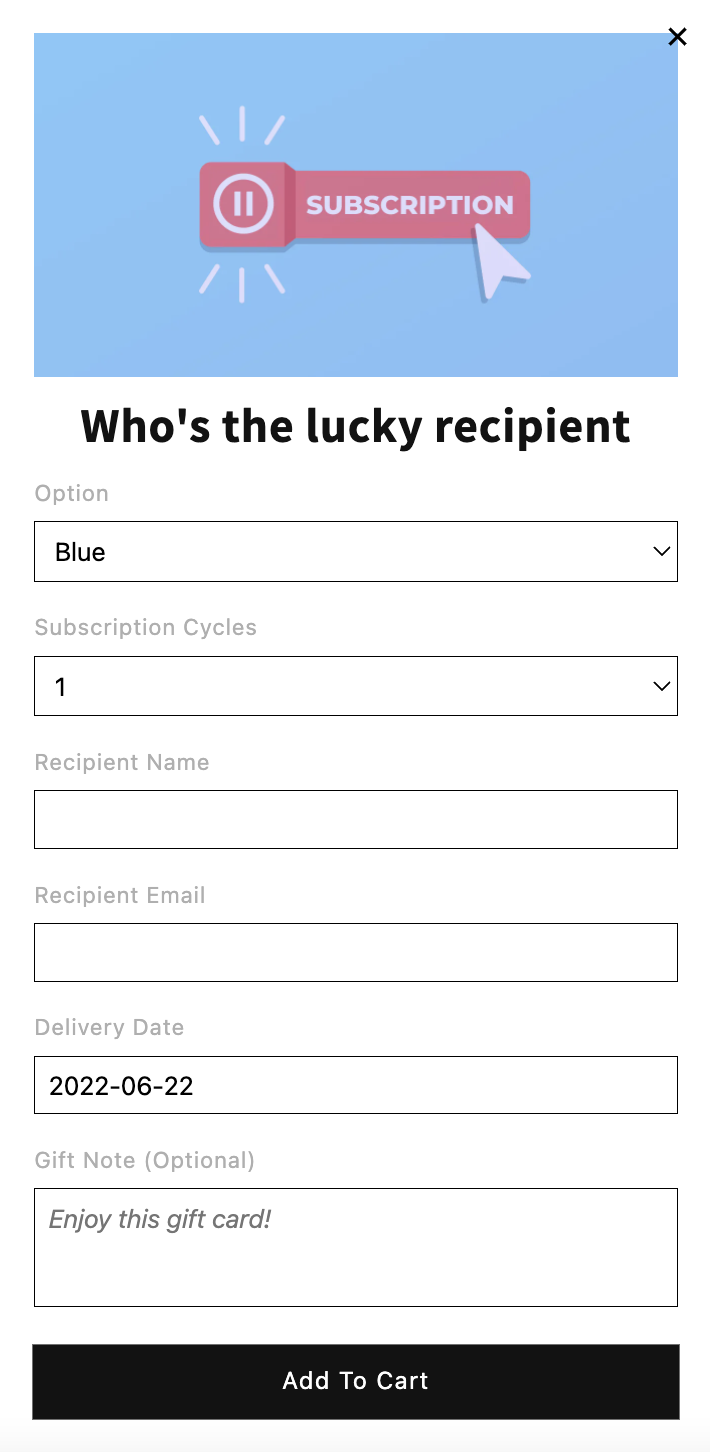Click the SUBSCRIPTION text in the banner image

[x=409, y=205]
